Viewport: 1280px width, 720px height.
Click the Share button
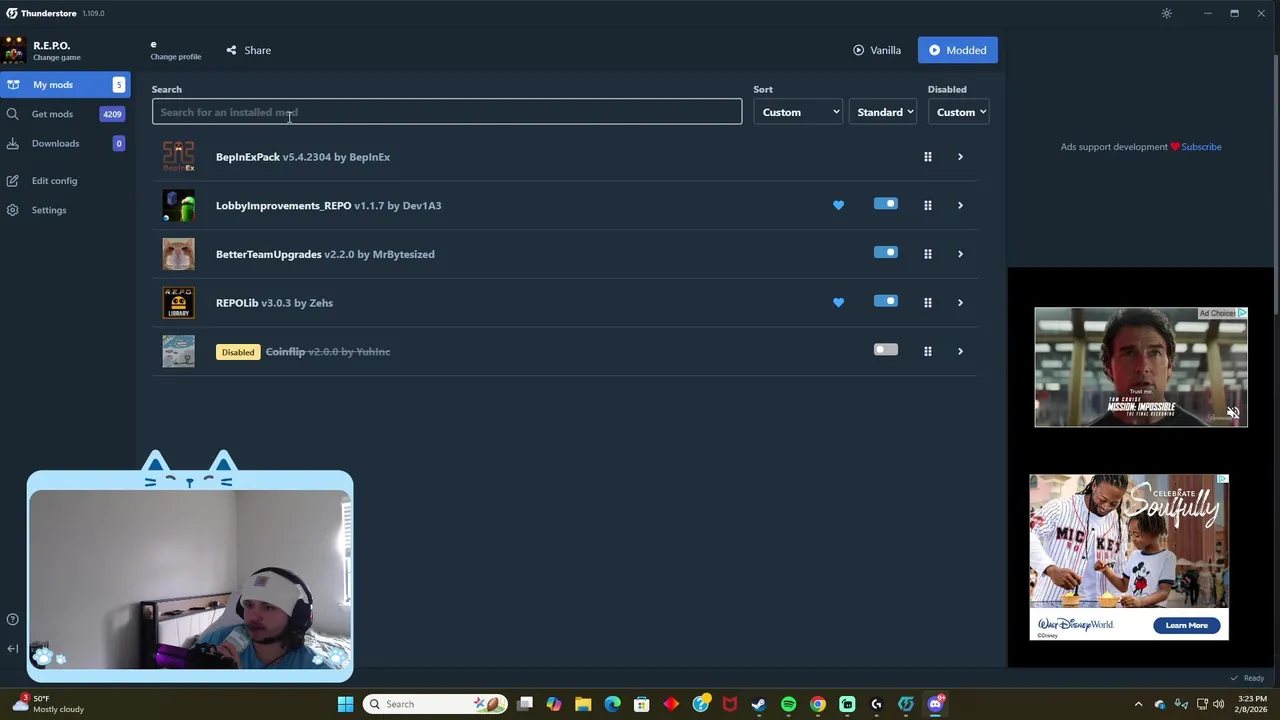(248, 50)
